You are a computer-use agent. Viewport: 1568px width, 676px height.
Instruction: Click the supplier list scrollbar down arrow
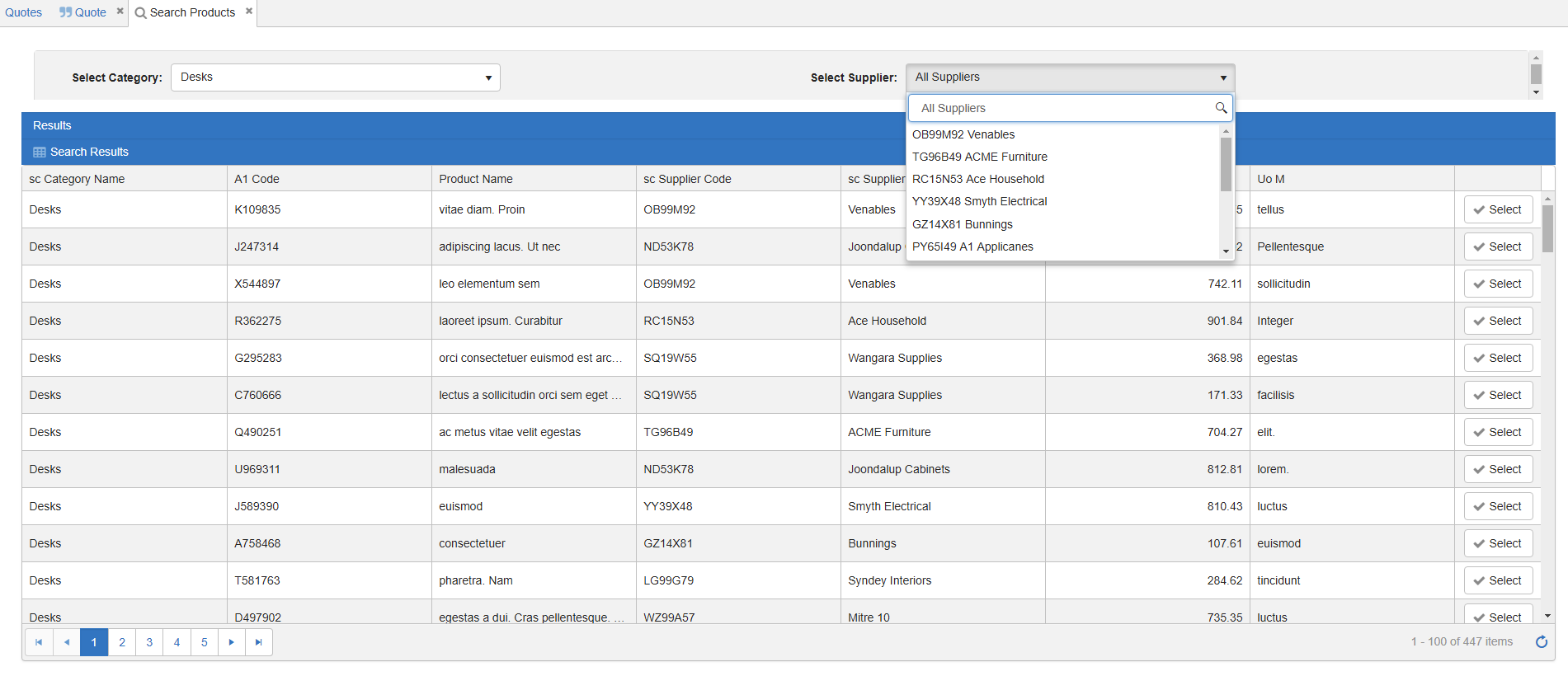click(x=1226, y=251)
